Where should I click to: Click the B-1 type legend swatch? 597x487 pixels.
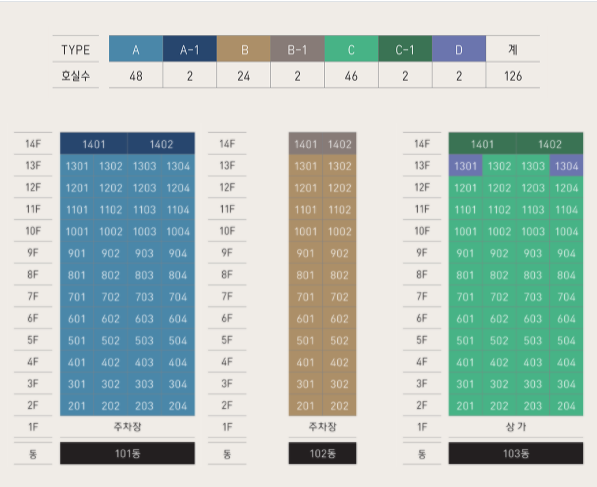297,49
